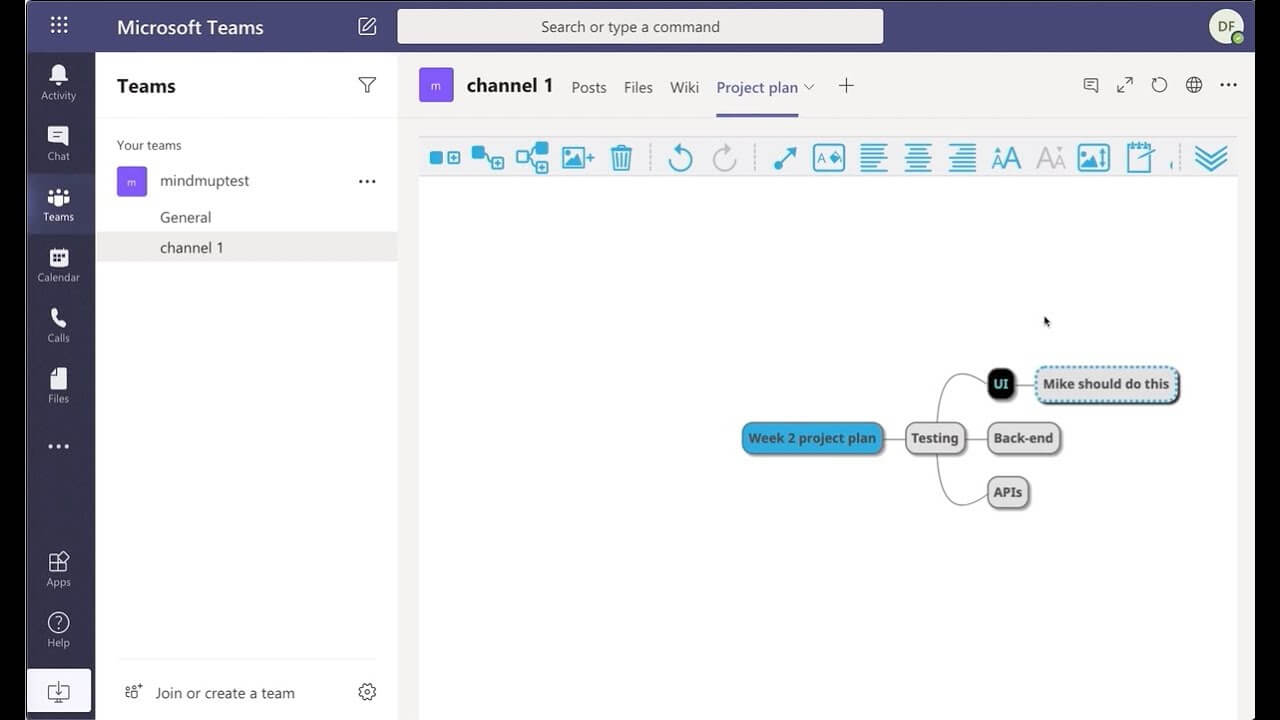Start a new chat with compose icon
This screenshot has width=1280, height=720.
pyautogui.click(x=367, y=26)
